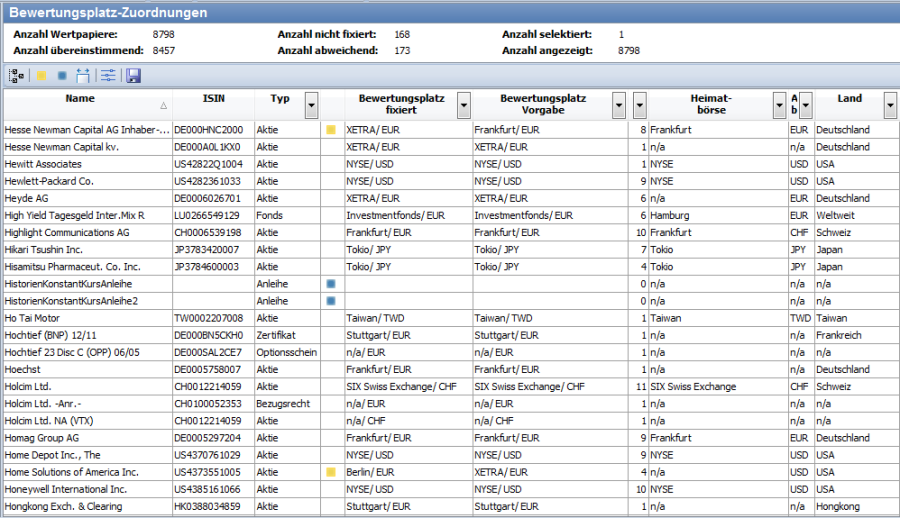The width and height of the screenshot is (900, 518).
Task: Expand the Bewertungsplatz Vorgabe filter dropdown
Action: [x=619, y=105]
